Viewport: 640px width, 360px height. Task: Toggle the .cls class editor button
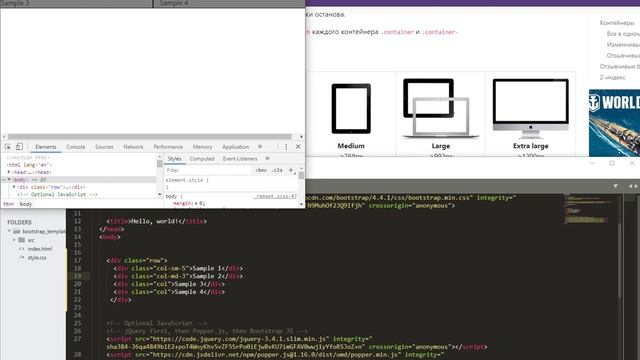(x=278, y=170)
